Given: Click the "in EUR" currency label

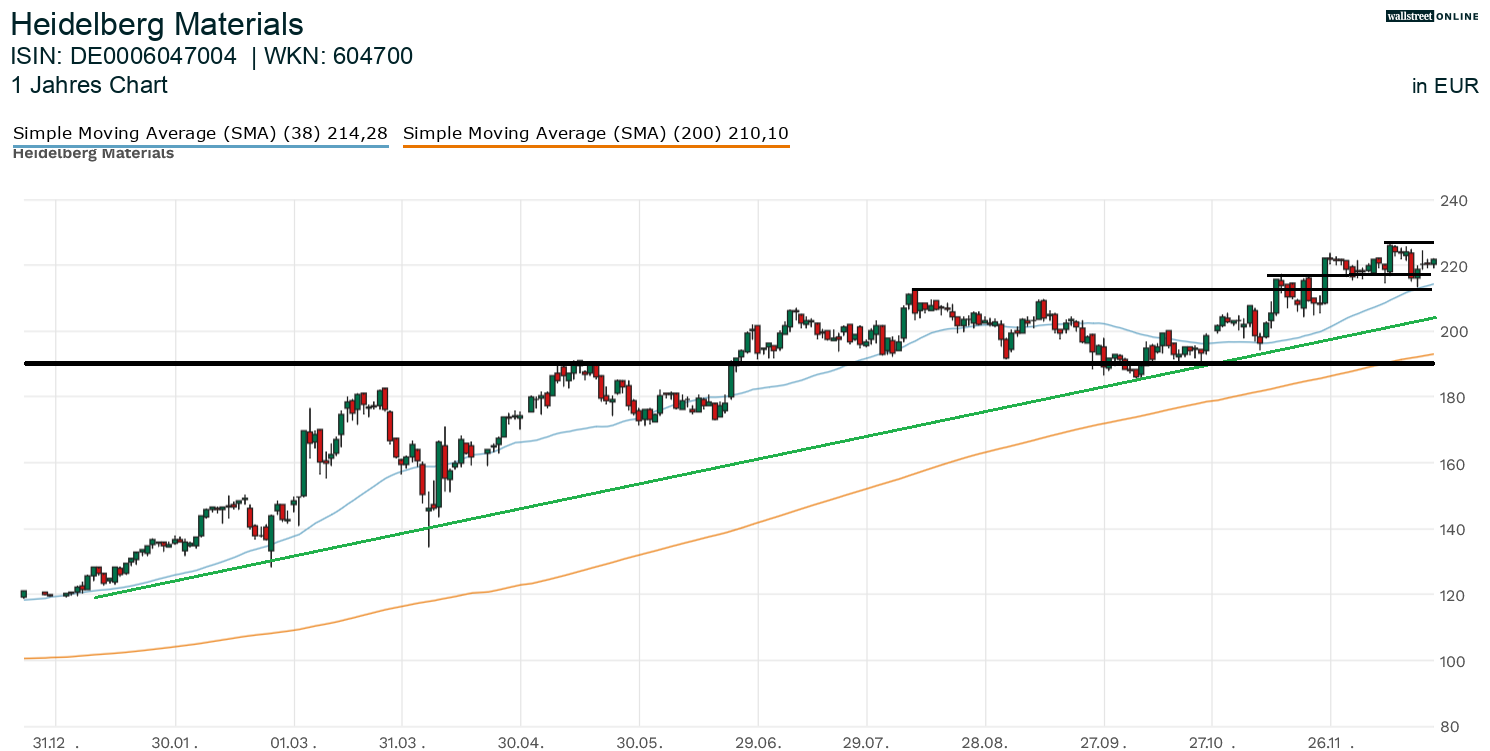Looking at the screenshot, I should pyautogui.click(x=1445, y=86).
